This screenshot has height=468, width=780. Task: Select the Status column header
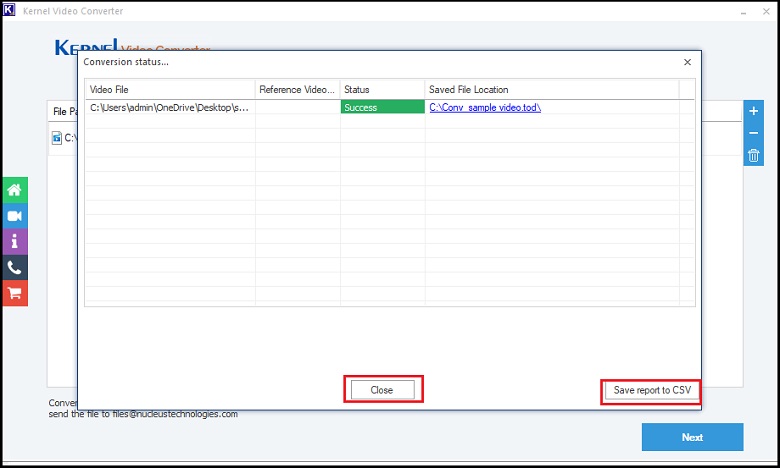383,90
